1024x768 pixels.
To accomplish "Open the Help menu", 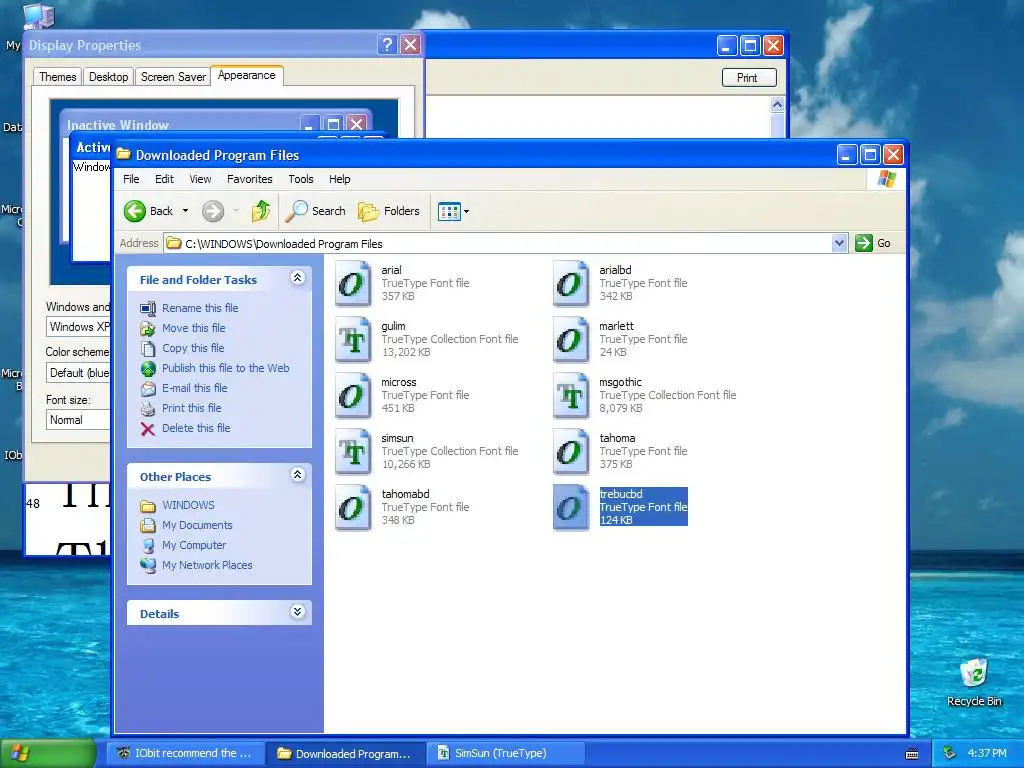I will [340, 179].
